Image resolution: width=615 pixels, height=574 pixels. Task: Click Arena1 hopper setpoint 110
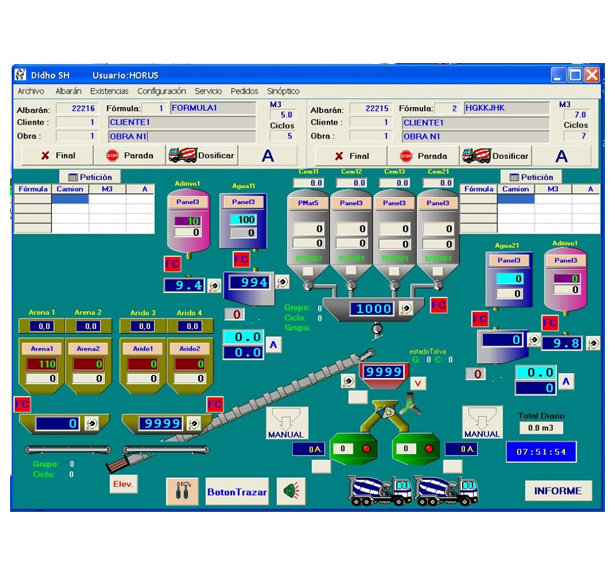tap(42, 364)
